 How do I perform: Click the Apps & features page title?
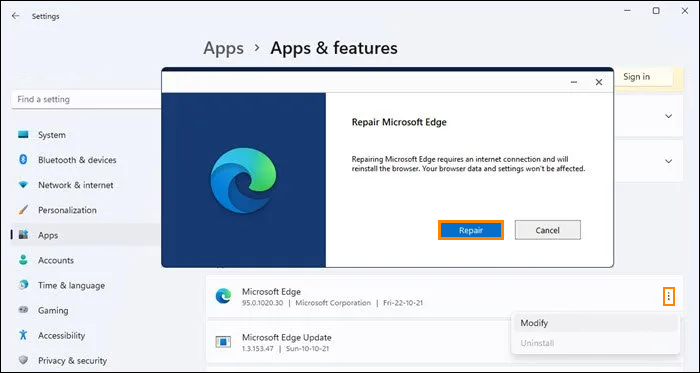click(334, 48)
